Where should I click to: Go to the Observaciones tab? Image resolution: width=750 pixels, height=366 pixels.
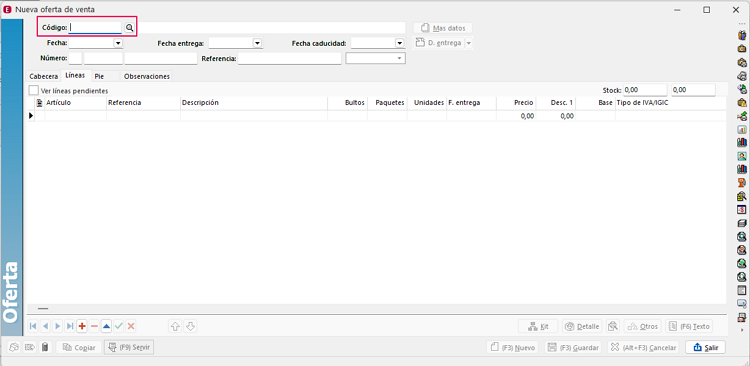146,77
